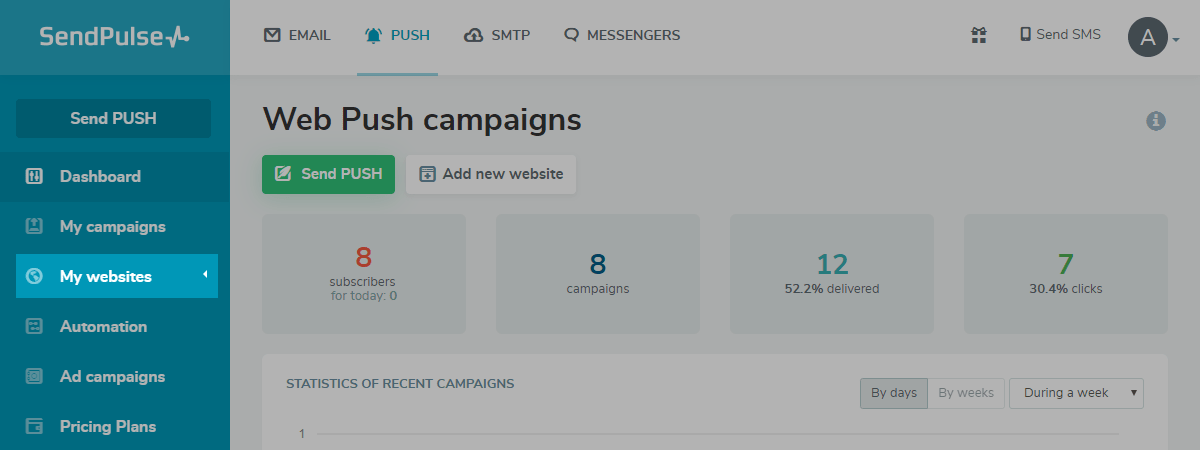Click the SendPulse logo
Image resolution: width=1200 pixels, height=450 pixels.
click(x=114, y=37)
